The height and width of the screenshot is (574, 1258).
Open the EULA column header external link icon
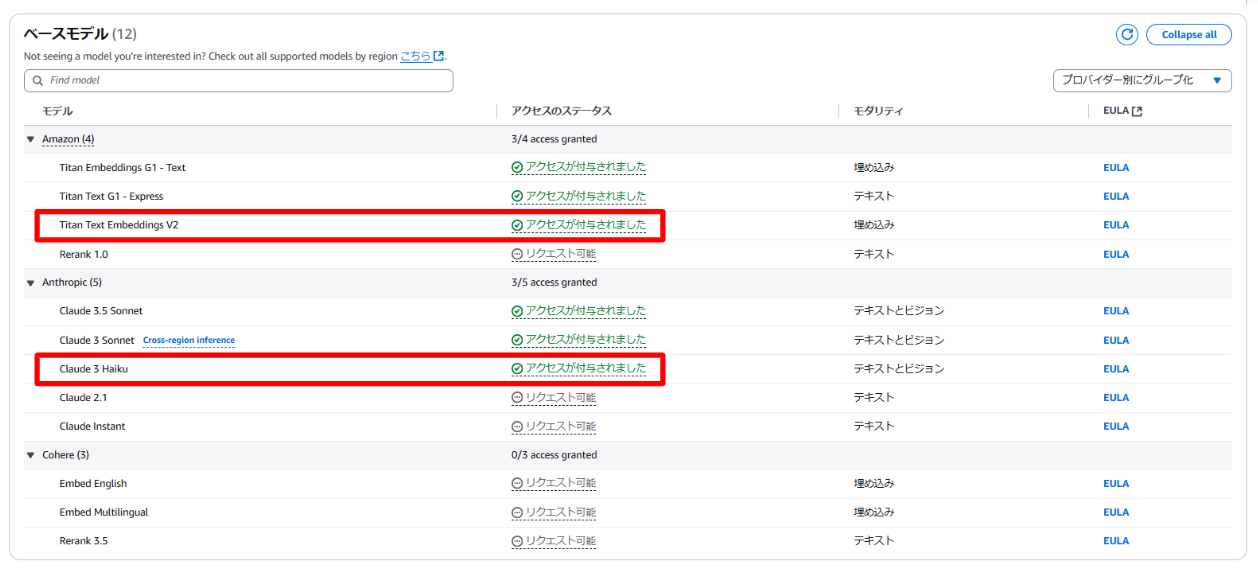1136,111
